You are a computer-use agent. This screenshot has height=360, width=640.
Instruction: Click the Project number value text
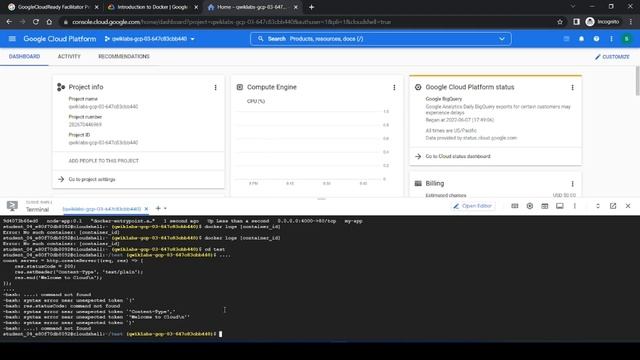[x=85, y=124]
